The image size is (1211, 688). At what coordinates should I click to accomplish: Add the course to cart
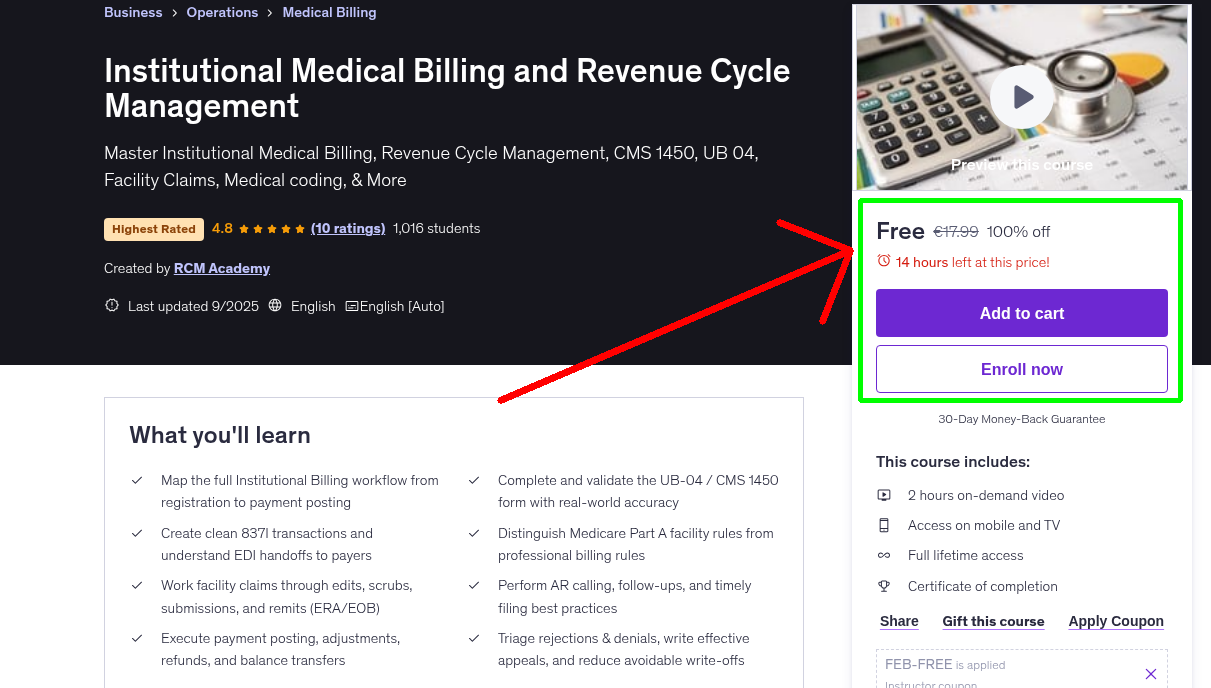click(x=1021, y=313)
